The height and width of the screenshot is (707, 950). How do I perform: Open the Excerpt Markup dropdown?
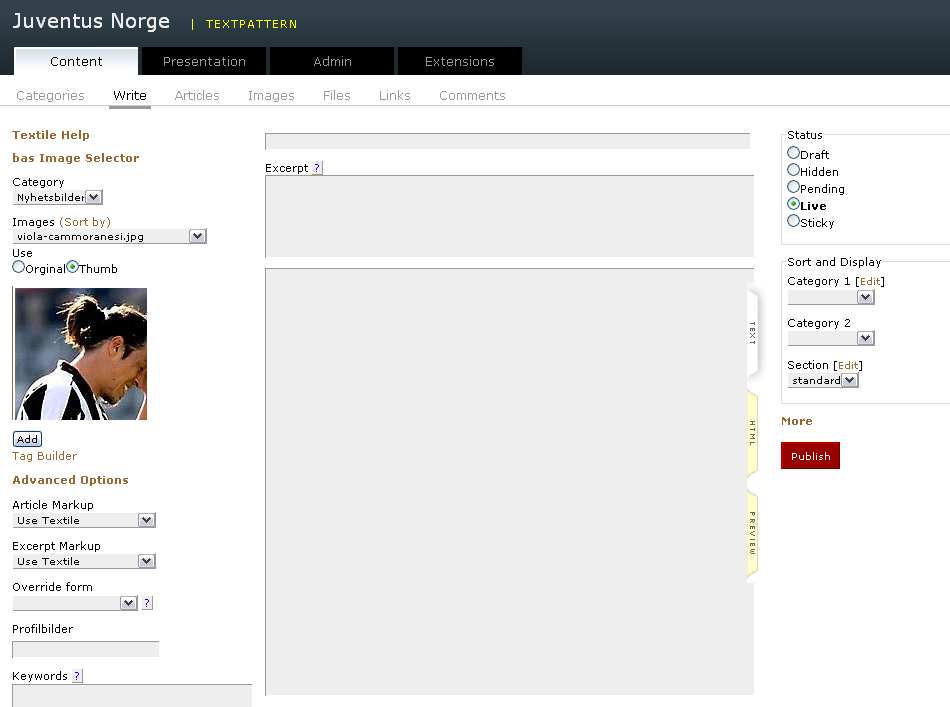[x=84, y=561]
